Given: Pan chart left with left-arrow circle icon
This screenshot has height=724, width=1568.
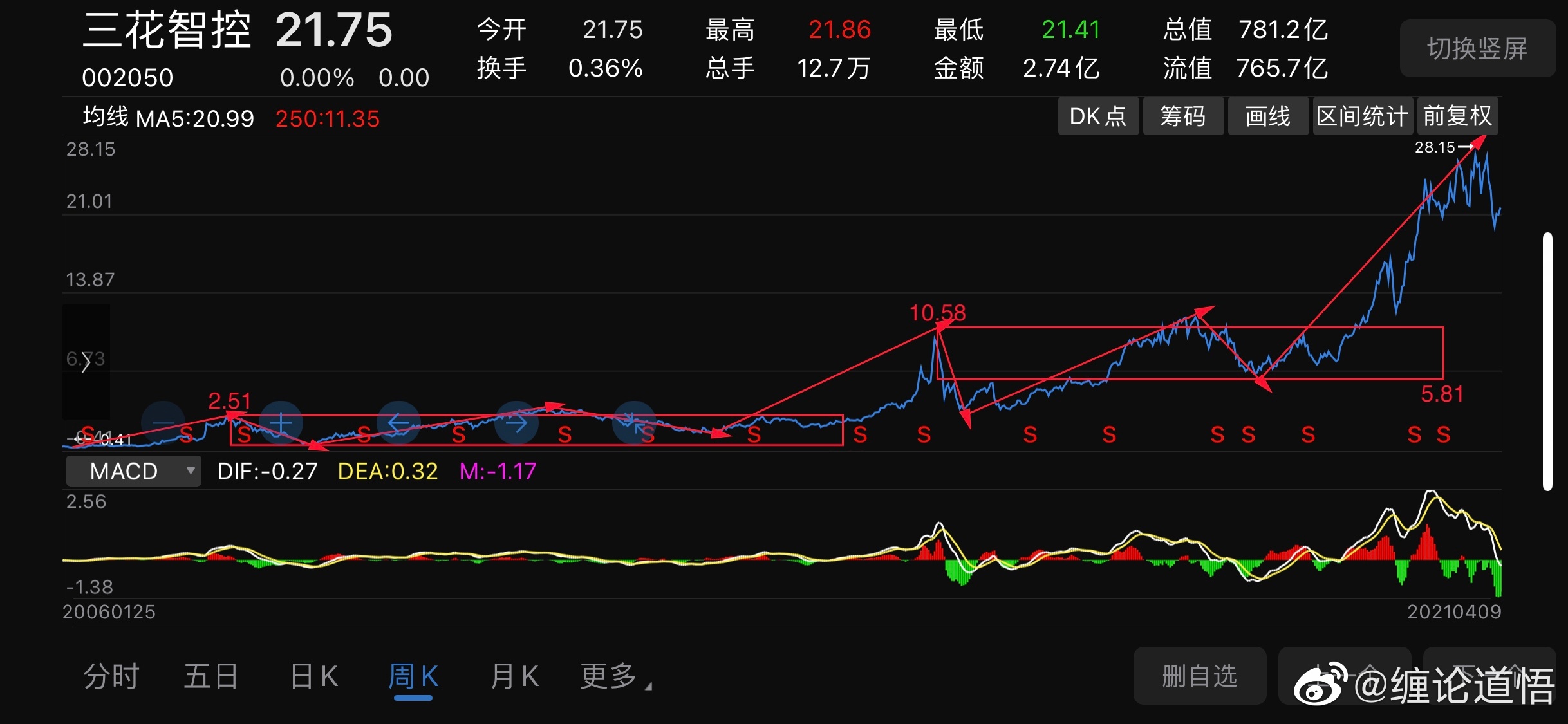Looking at the screenshot, I should point(398,423).
